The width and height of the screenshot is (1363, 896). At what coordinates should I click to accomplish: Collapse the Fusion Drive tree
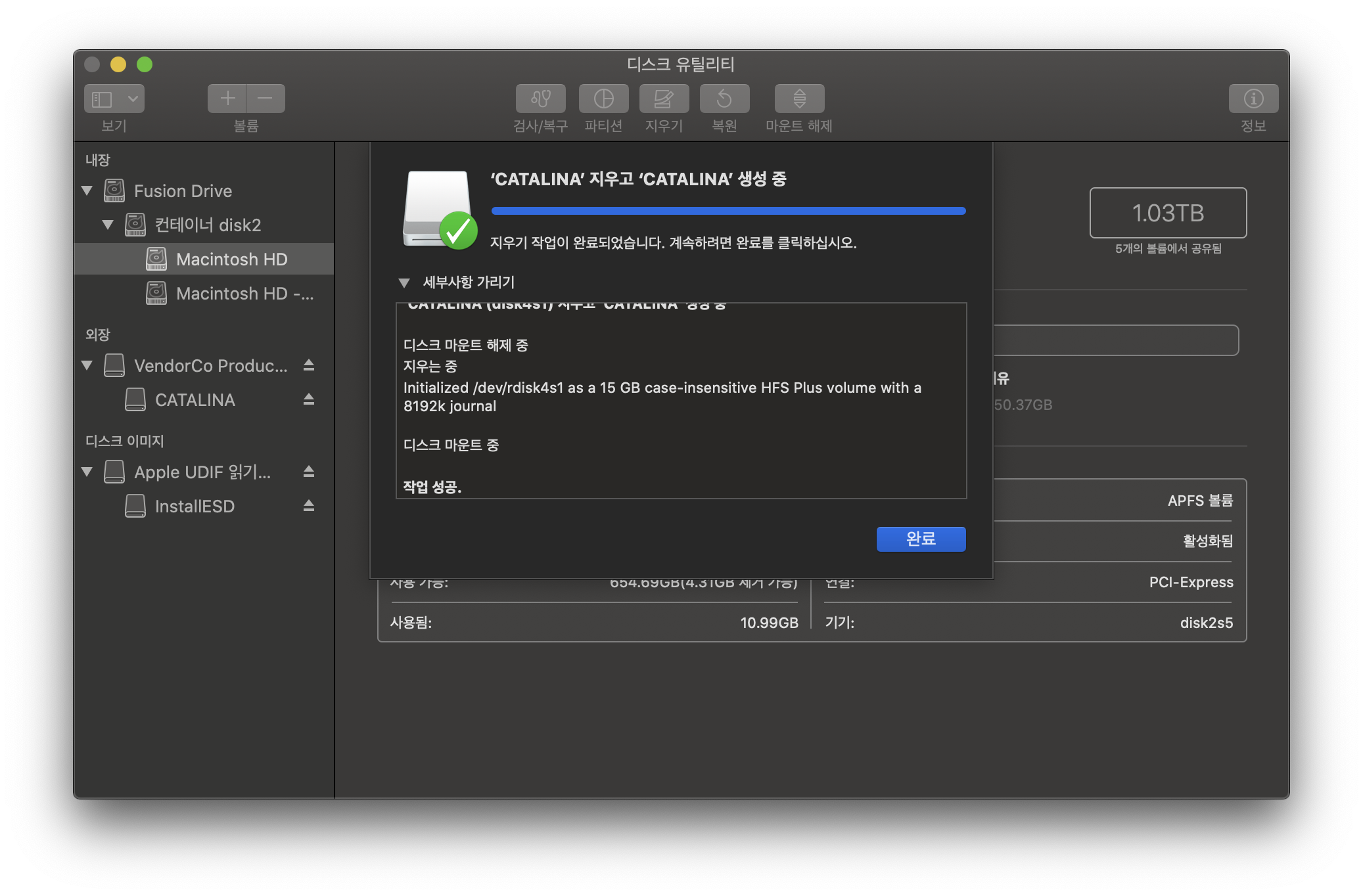tap(87, 191)
